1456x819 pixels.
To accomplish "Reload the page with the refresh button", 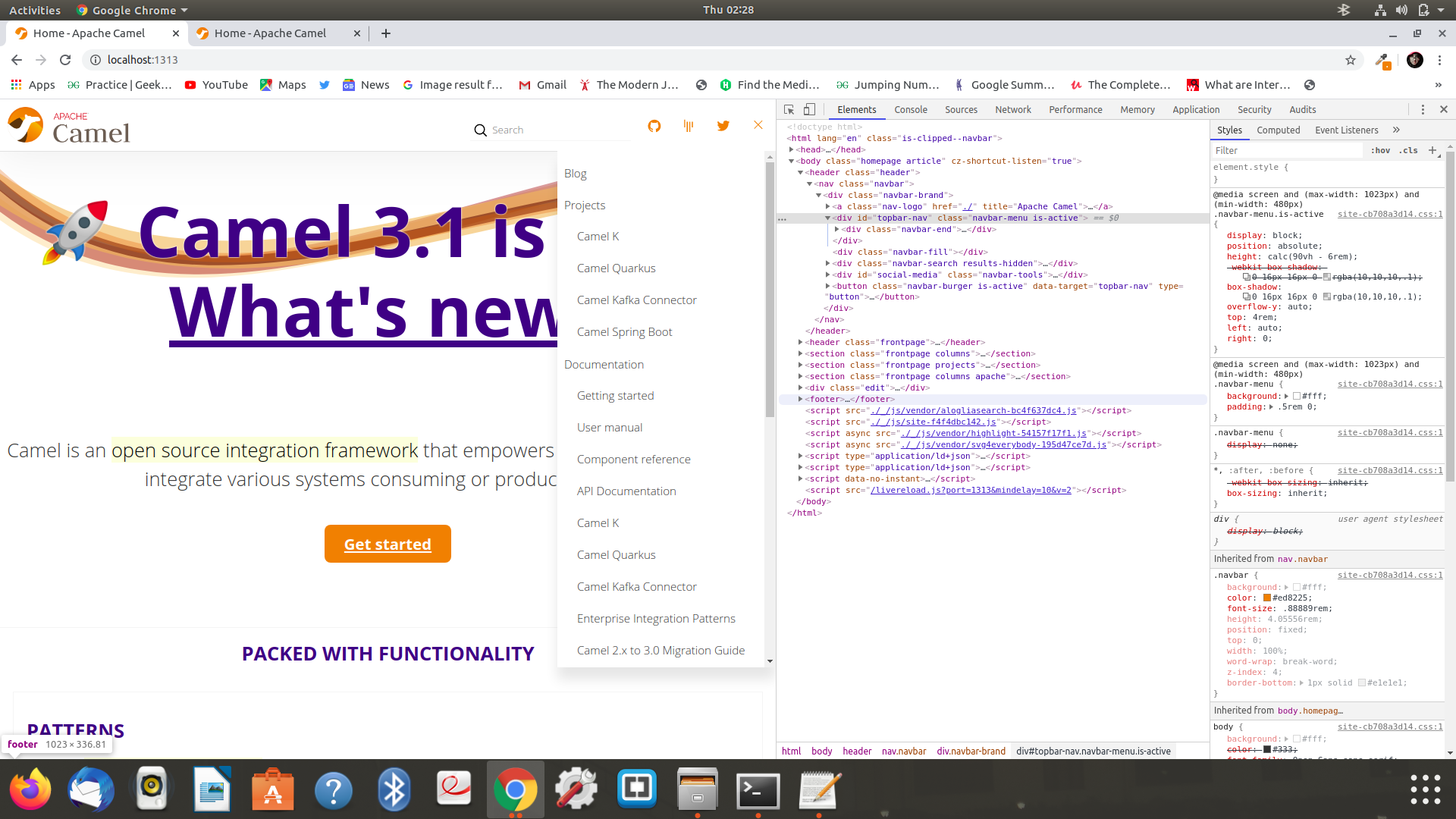I will 65,60.
